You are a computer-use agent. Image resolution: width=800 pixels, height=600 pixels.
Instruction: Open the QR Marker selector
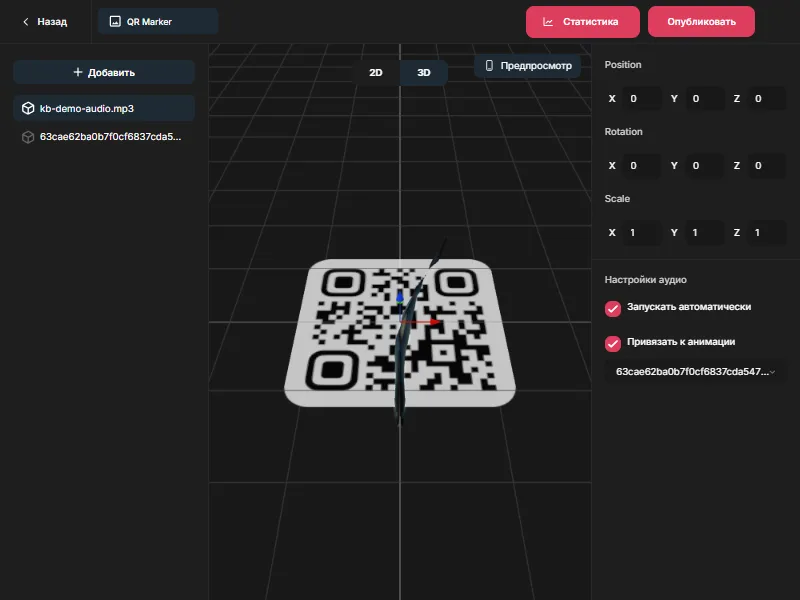point(158,21)
